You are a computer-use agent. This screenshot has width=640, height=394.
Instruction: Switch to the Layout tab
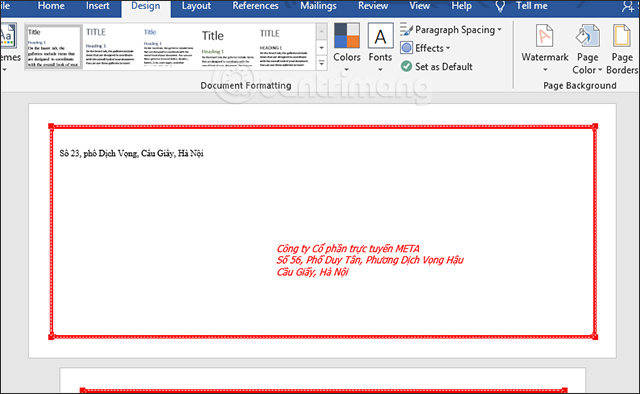click(x=196, y=6)
